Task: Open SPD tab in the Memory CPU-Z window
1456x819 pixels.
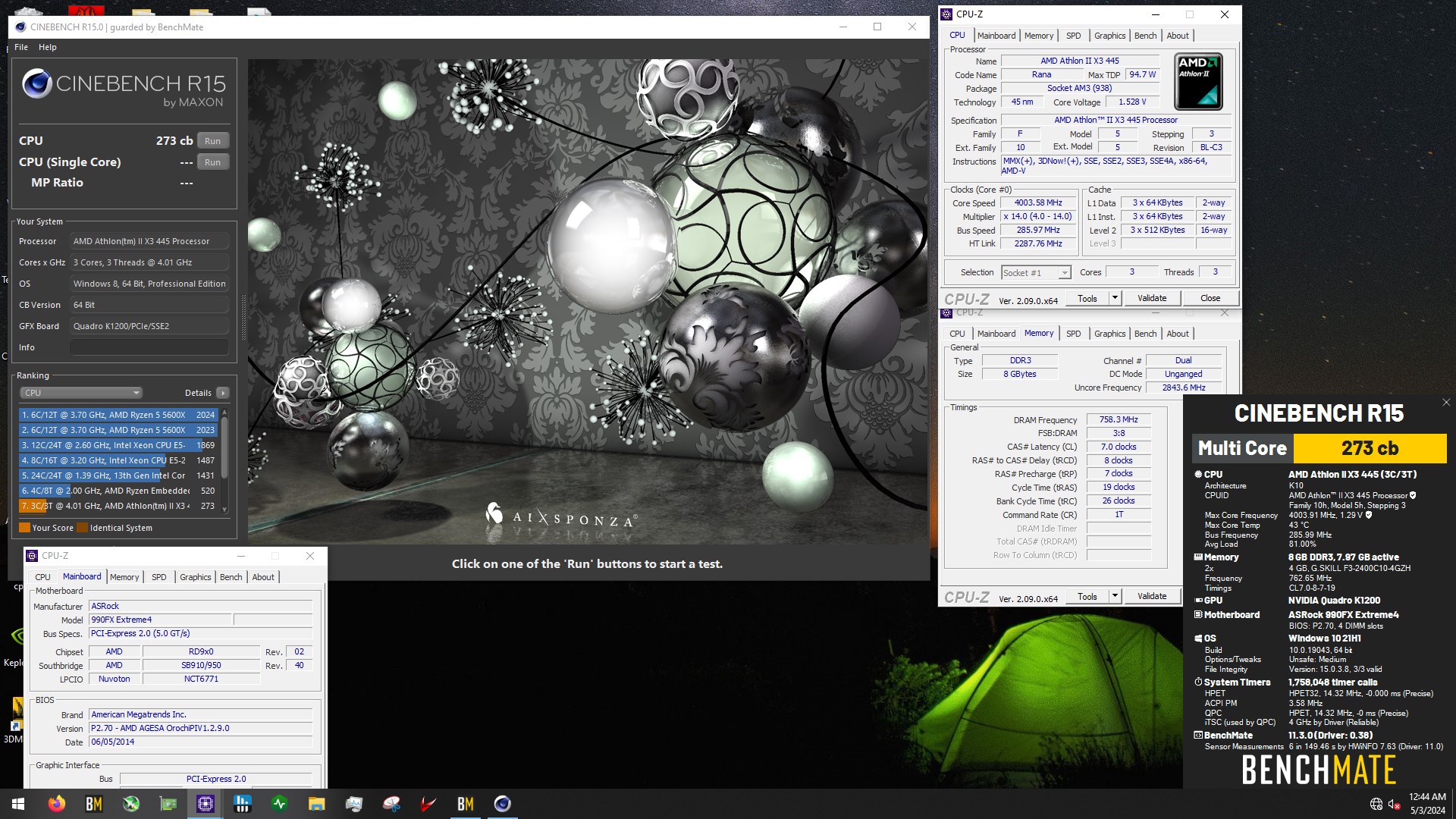Action: (1073, 334)
